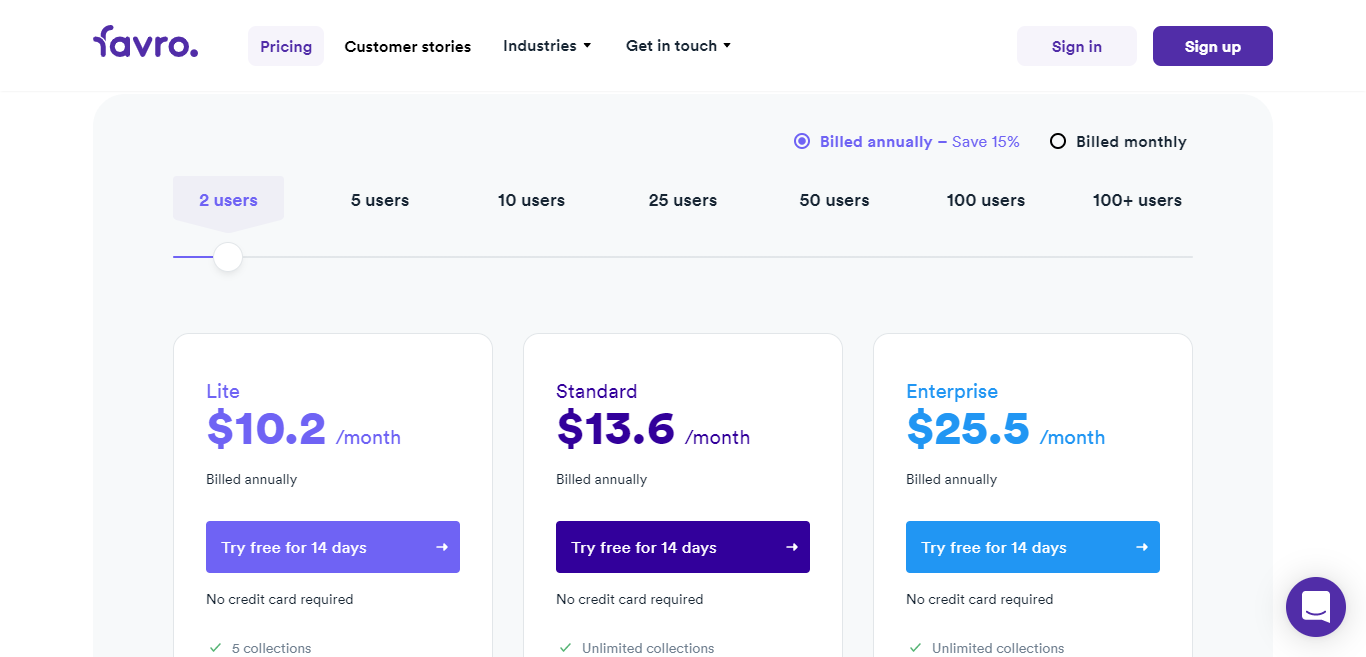The height and width of the screenshot is (657, 1366).
Task: Select the 50 users tier
Action: click(834, 200)
